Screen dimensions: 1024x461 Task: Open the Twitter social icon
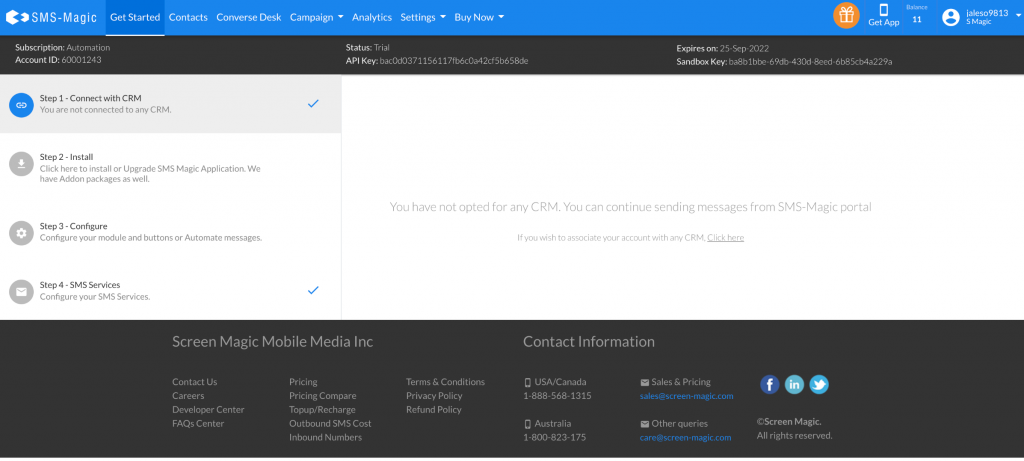[x=819, y=385]
